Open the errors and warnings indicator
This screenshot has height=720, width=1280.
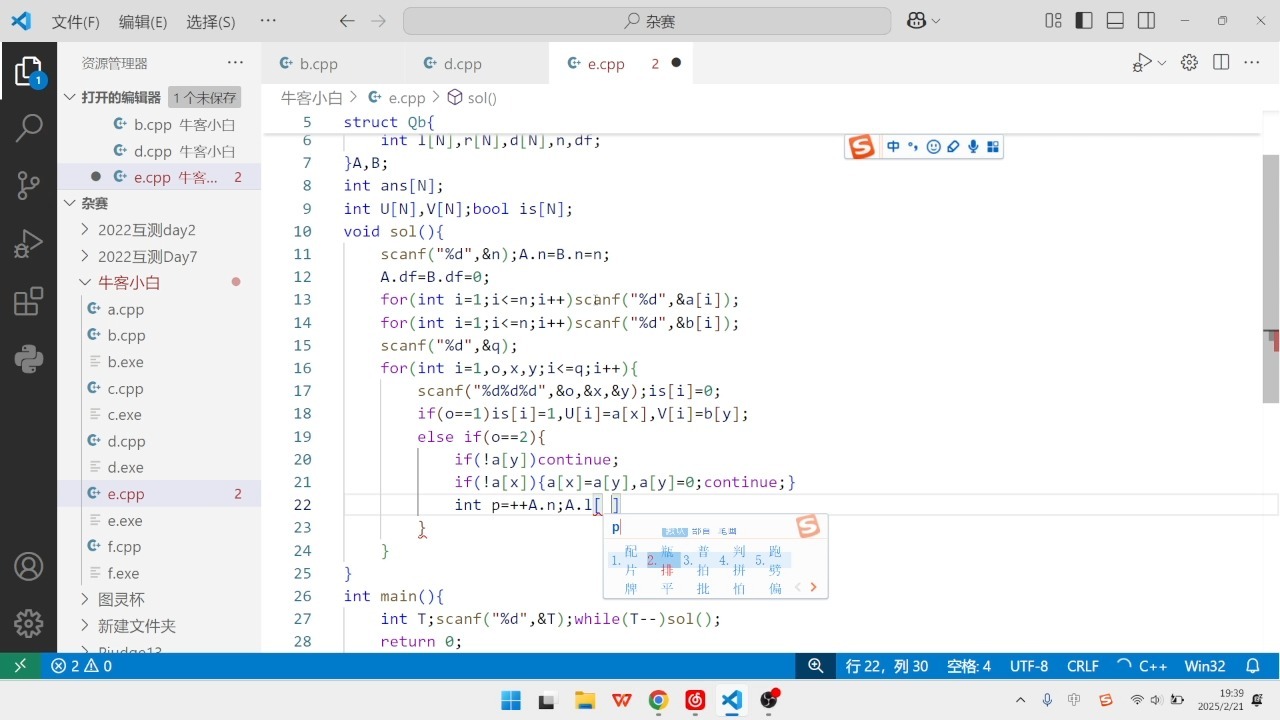tap(81, 666)
